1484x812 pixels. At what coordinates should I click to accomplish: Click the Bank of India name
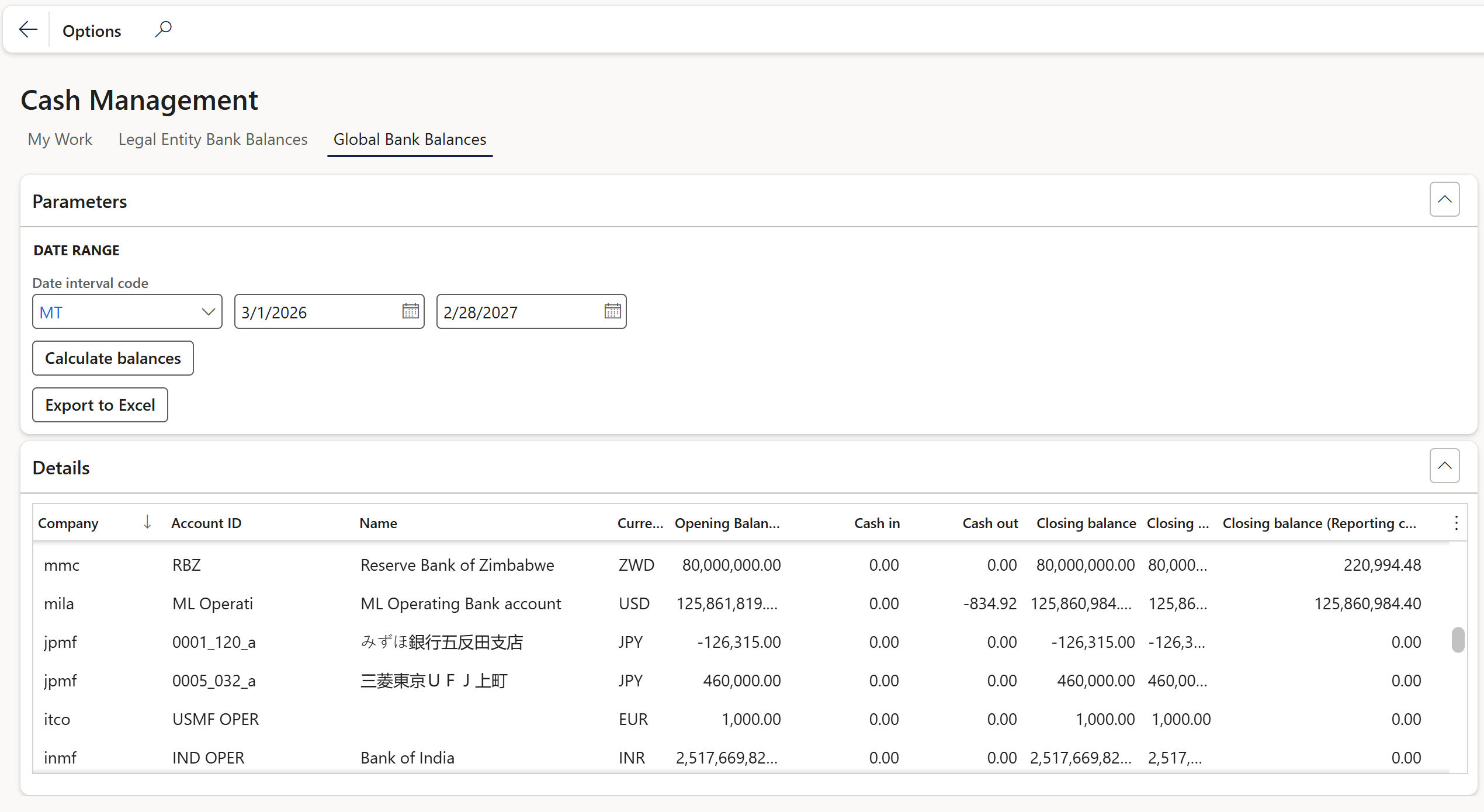[x=407, y=758]
